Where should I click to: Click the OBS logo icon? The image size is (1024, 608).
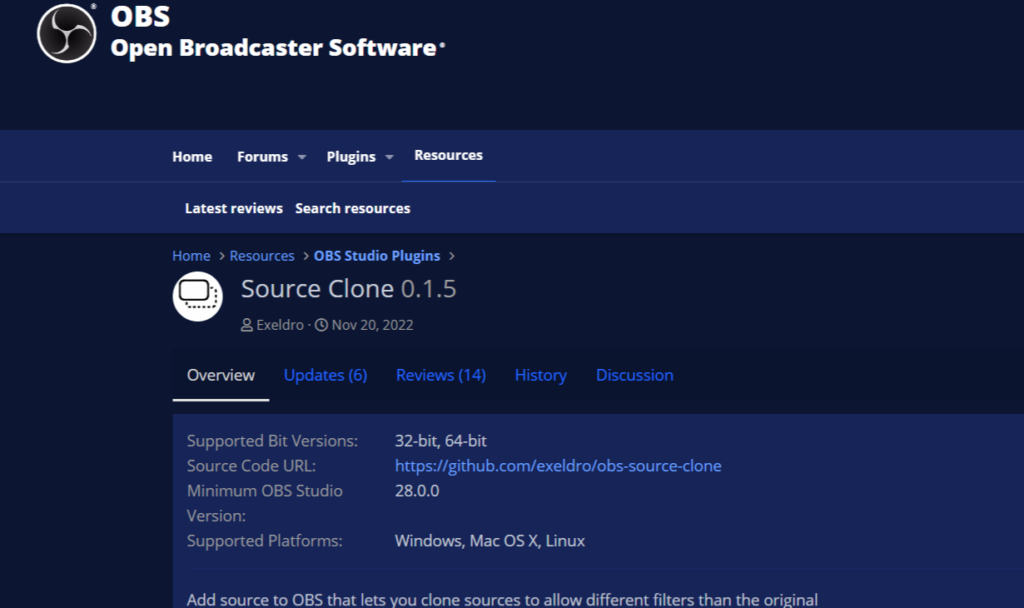[67, 33]
